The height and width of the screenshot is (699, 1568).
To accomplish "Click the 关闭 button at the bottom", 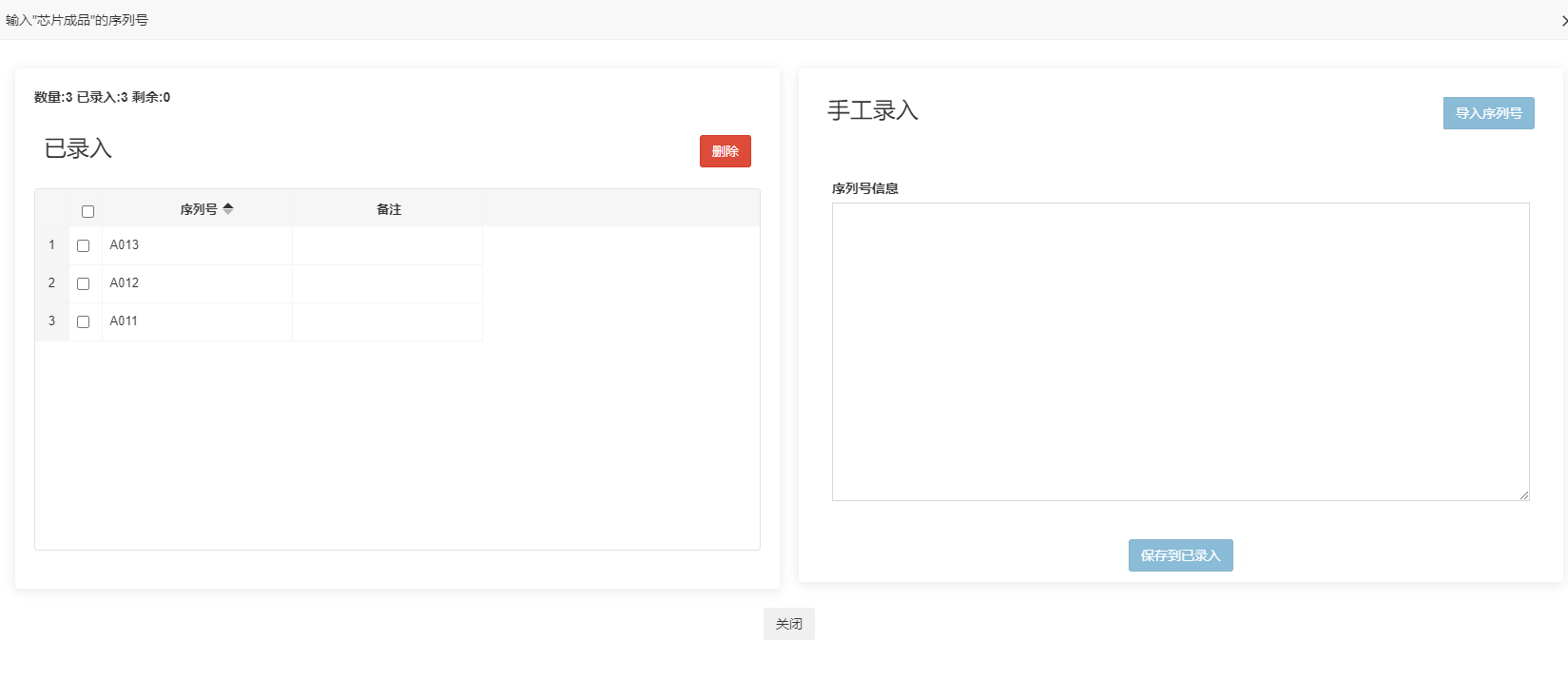I will click(789, 624).
